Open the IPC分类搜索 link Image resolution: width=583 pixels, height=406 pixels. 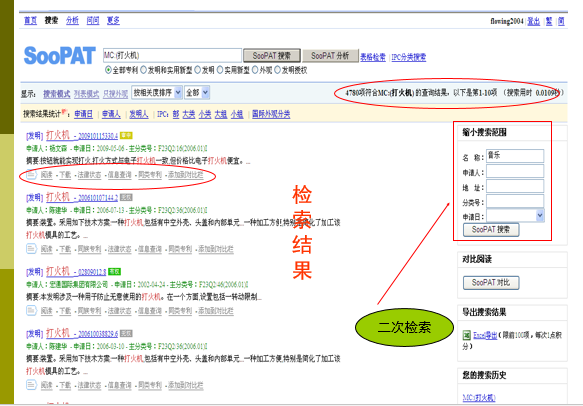tap(409, 57)
